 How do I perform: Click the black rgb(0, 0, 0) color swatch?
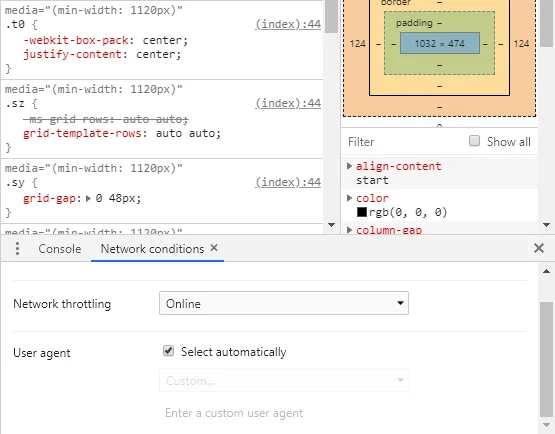tap(362, 212)
